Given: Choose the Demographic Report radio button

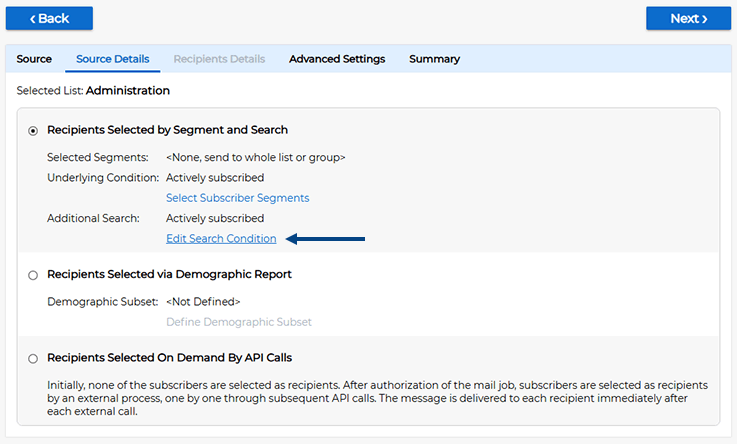Looking at the screenshot, I should (33, 275).
